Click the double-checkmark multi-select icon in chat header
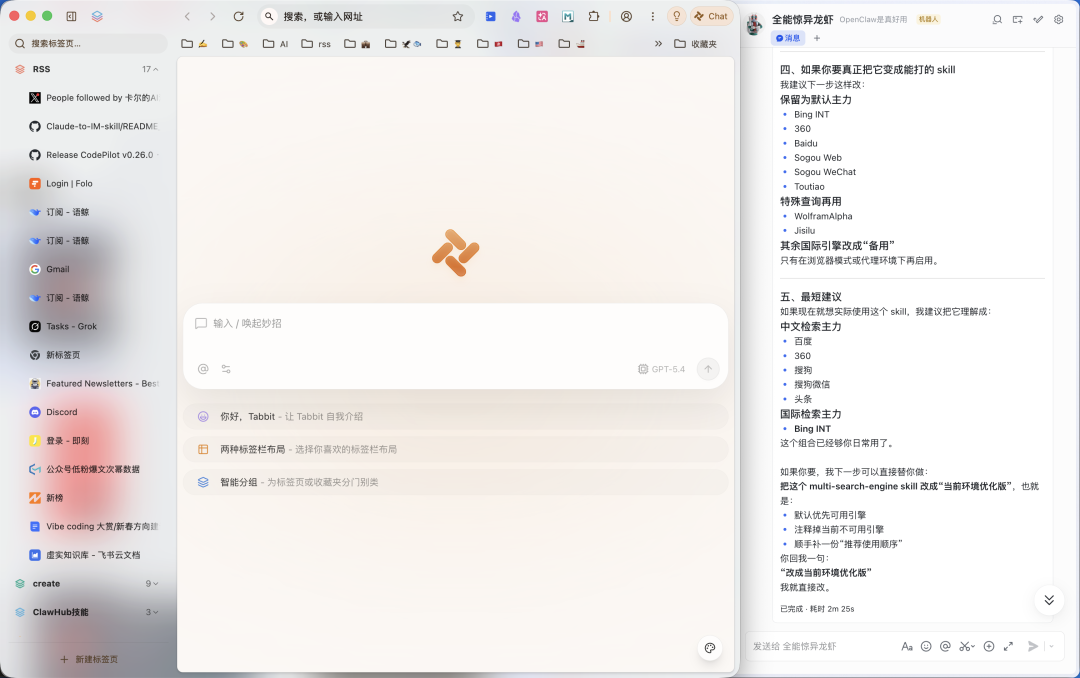Image resolution: width=1080 pixels, height=678 pixels. tap(1038, 19)
